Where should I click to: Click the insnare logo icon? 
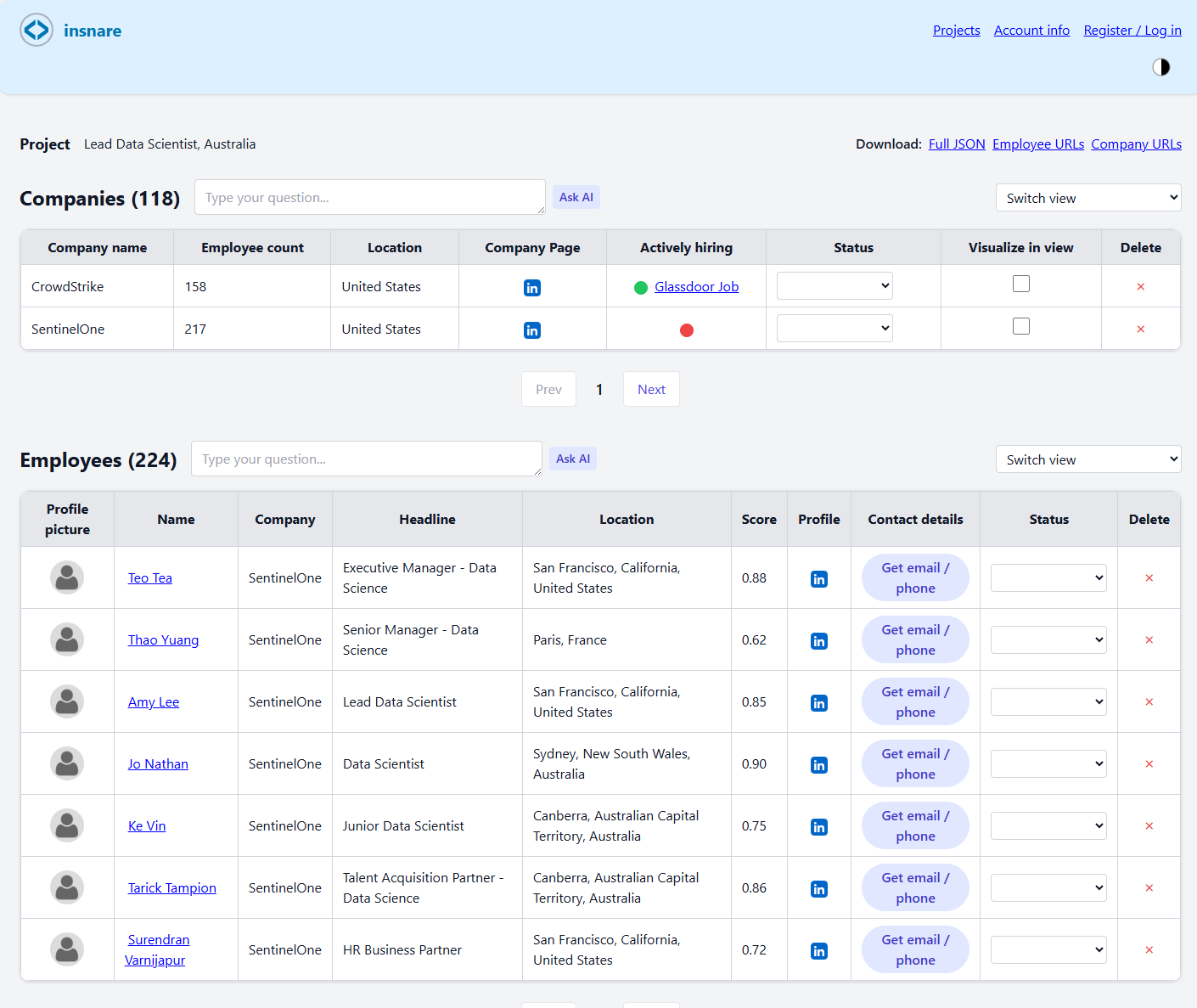[x=37, y=31]
